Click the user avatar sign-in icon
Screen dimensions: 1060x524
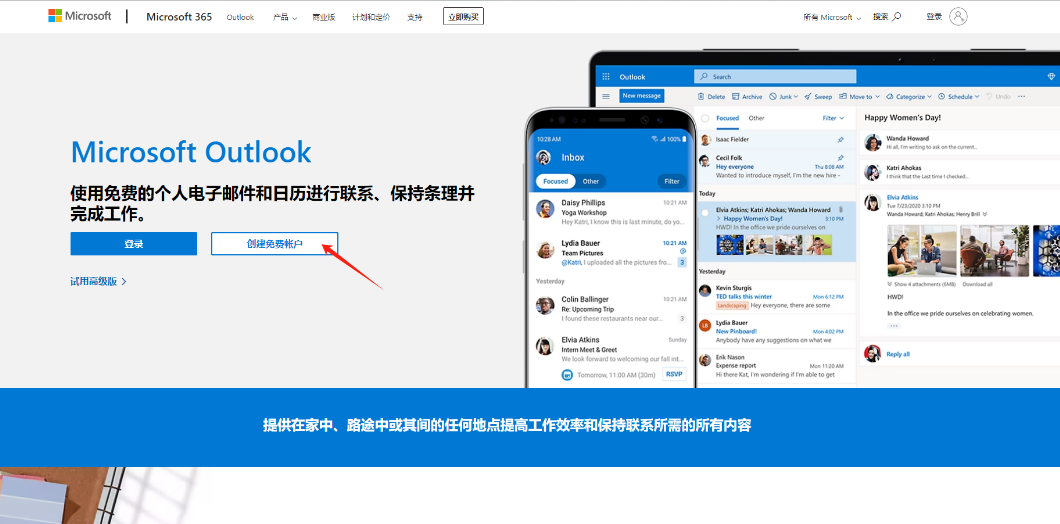click(x=958, y=17)
